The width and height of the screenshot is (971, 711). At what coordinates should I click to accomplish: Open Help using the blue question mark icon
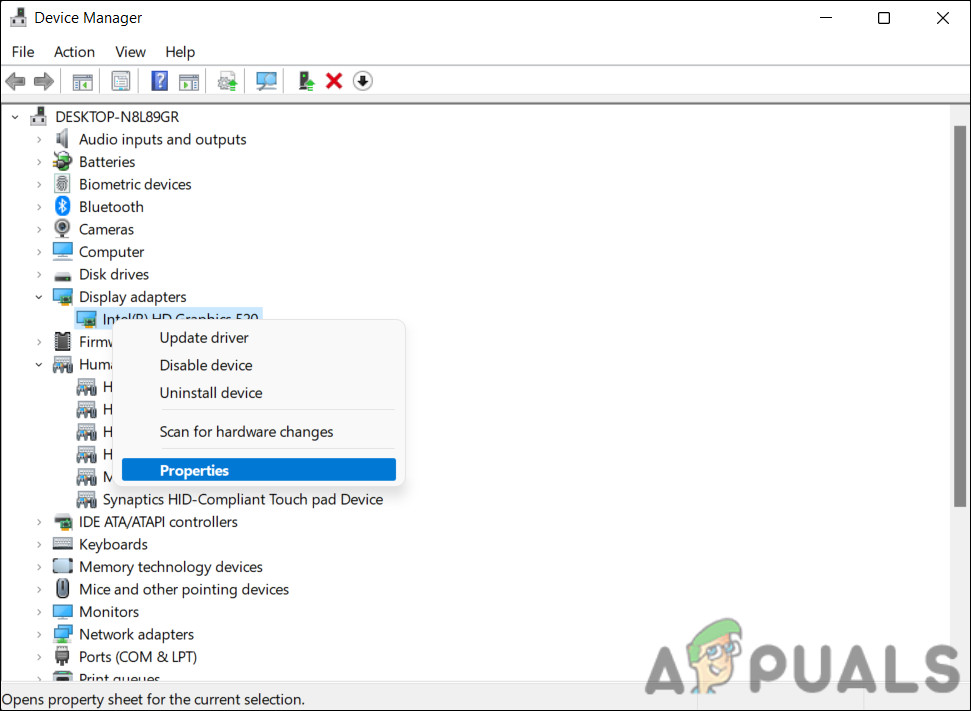point(159,81)
